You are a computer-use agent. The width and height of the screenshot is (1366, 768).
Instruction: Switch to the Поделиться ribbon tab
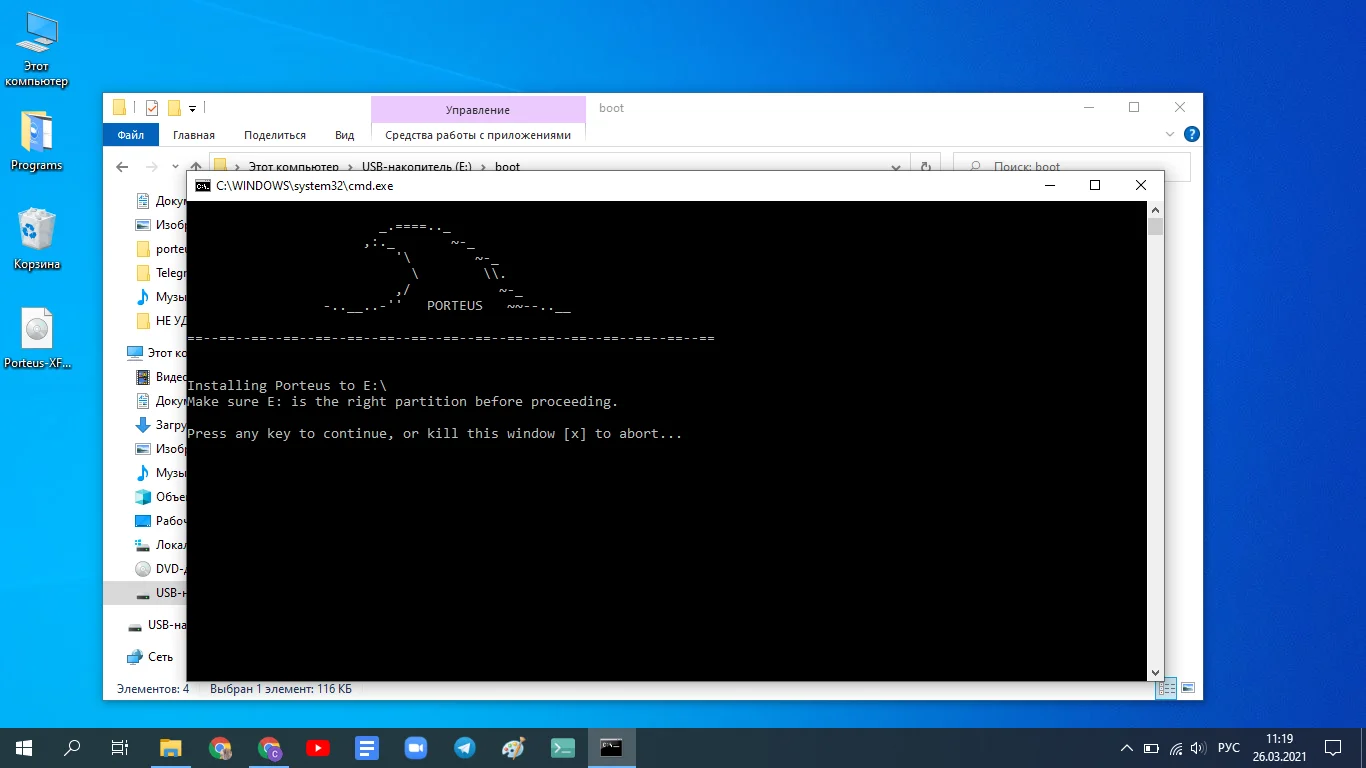coord(275,135)
